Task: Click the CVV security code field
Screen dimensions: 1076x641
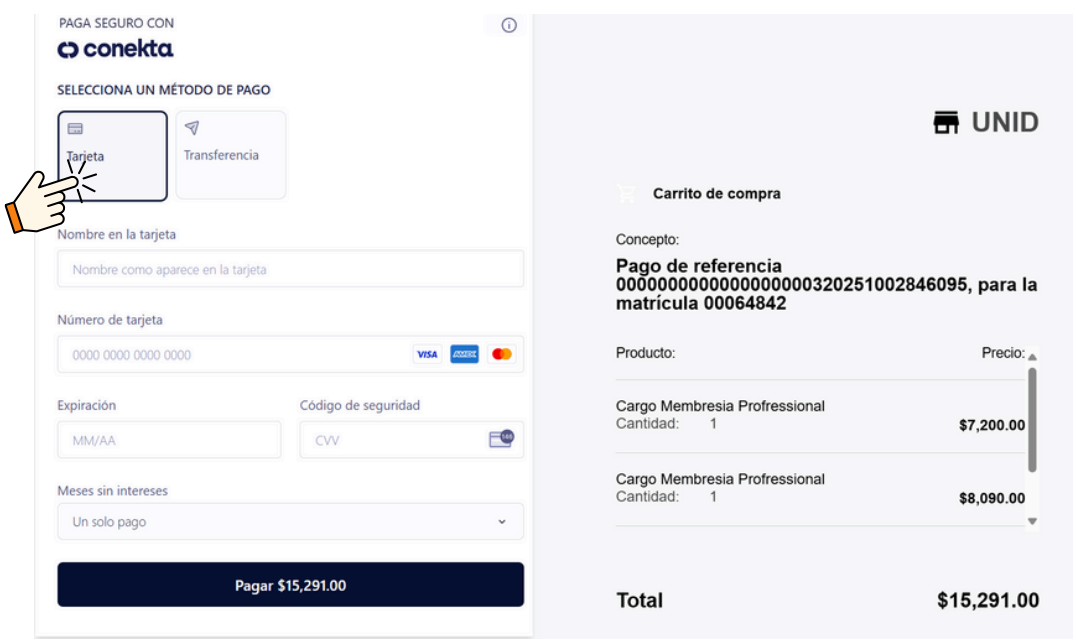Action: click(x=390, y=440)
